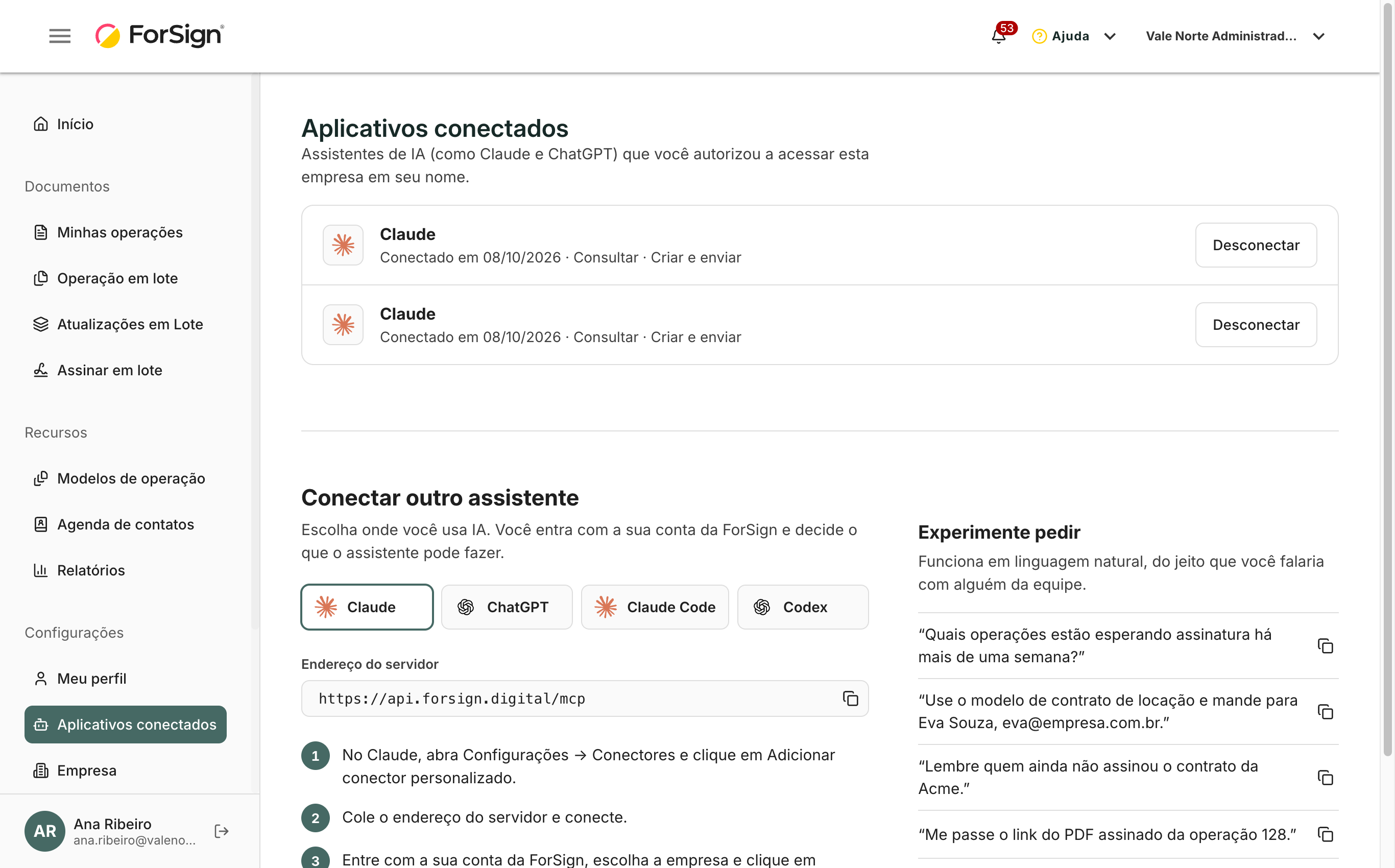Go to Início in sidebar
1395x868 pixels.
[63, 124]
